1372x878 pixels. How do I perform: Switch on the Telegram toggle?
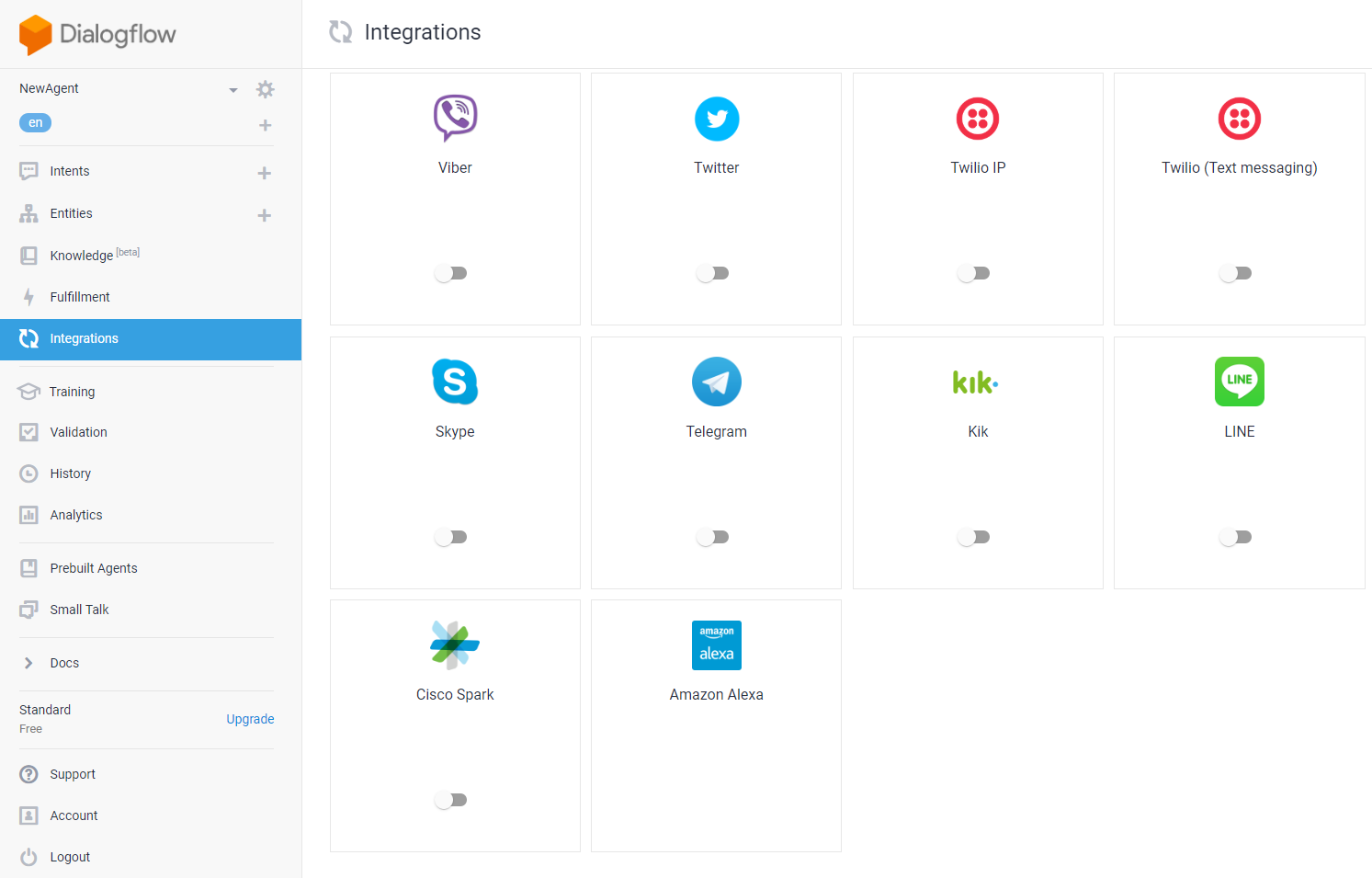(713, 537)
